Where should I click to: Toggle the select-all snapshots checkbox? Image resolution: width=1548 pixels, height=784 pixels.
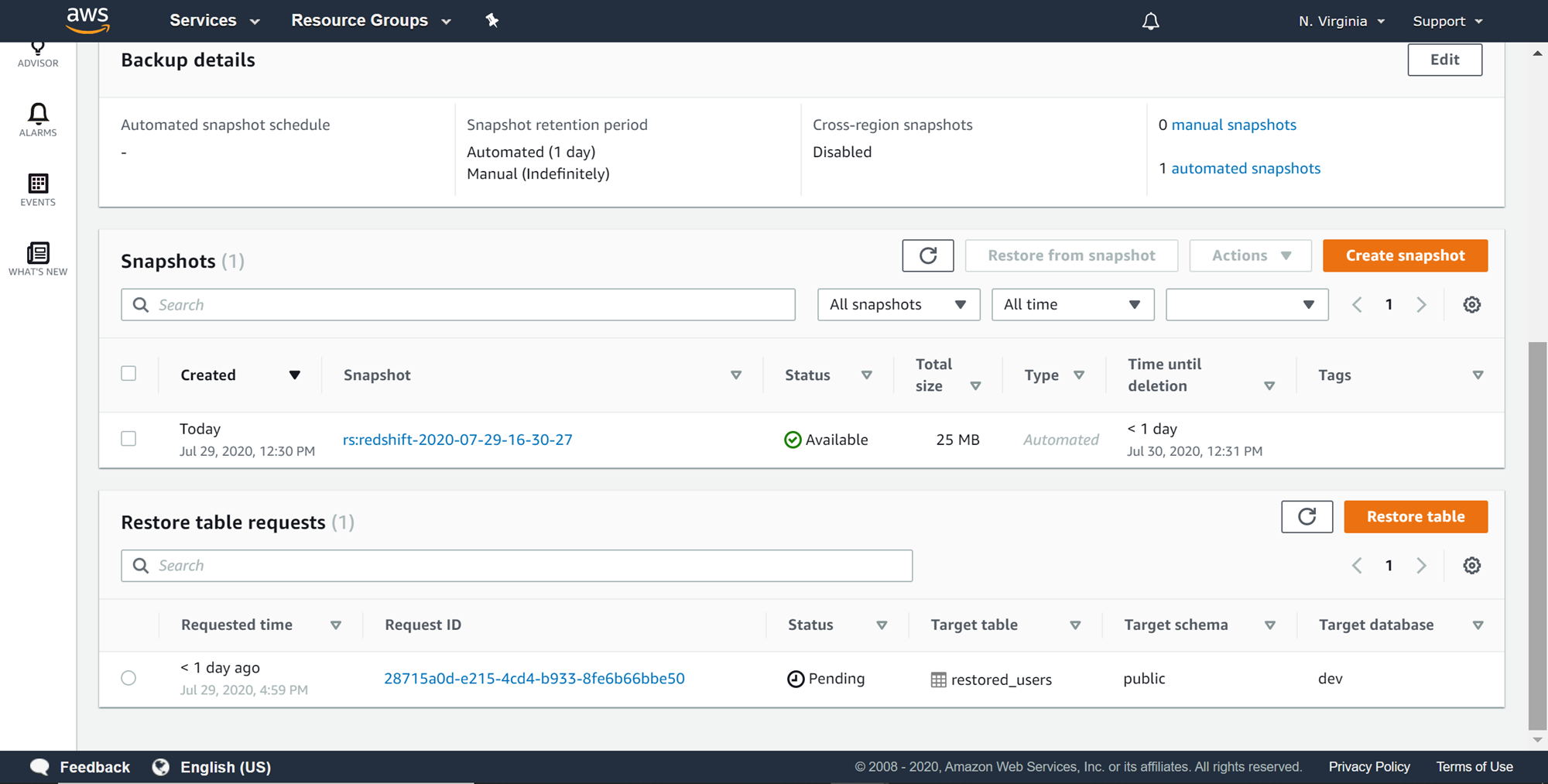tap(128, 374)
